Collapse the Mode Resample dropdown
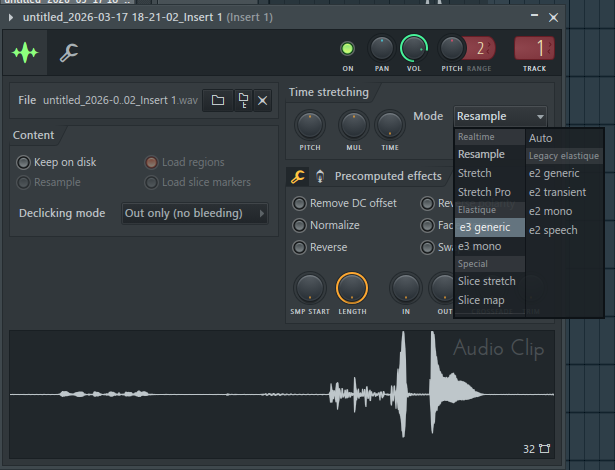Image resolution: width=615 pixels, height=470 pixels. click(500, 117)
